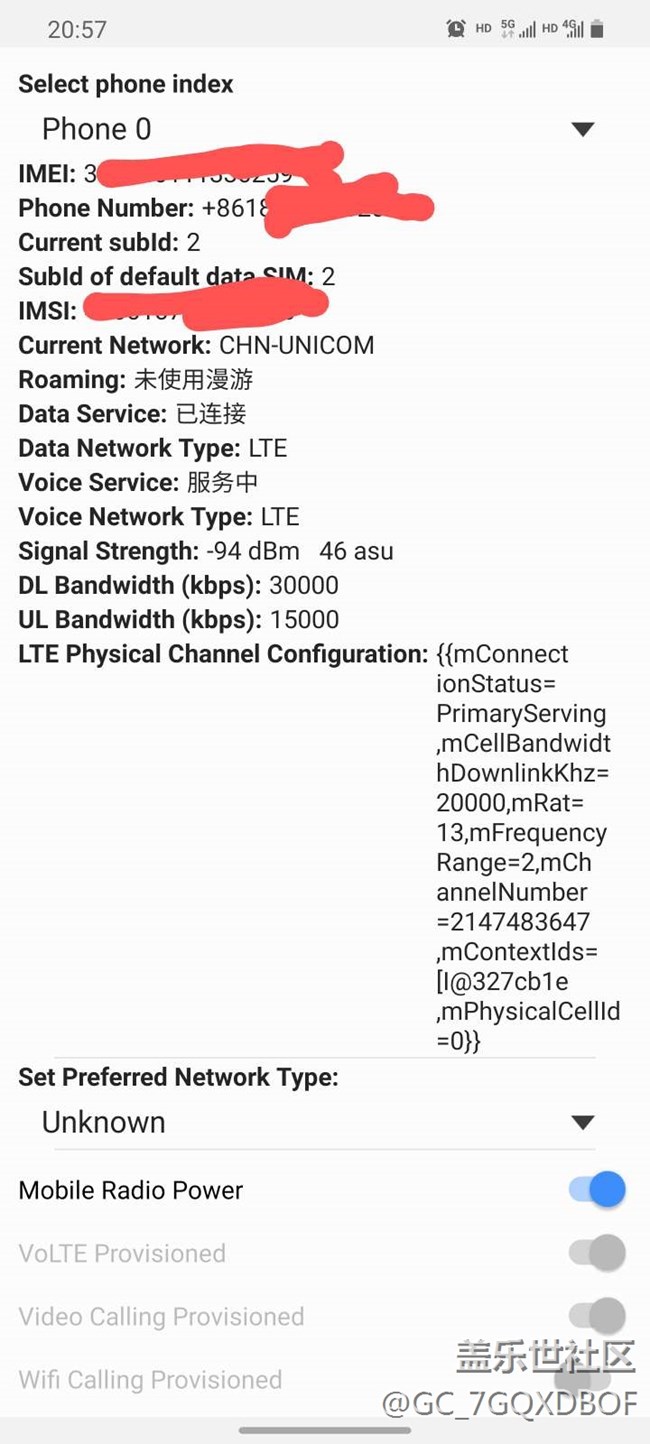Tap the Current Network CHN-UNICOM value
The height and width of the screenshot is (1444, 650).
point(296,346)
